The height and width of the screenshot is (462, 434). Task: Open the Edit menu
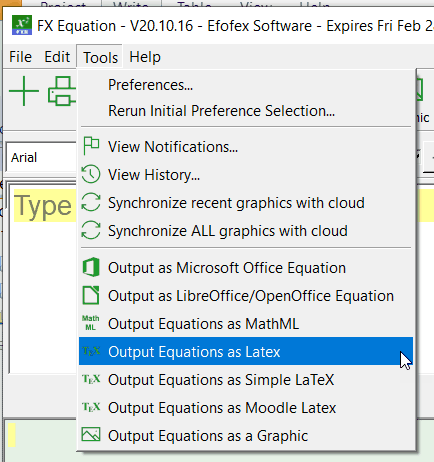point(57,57)
